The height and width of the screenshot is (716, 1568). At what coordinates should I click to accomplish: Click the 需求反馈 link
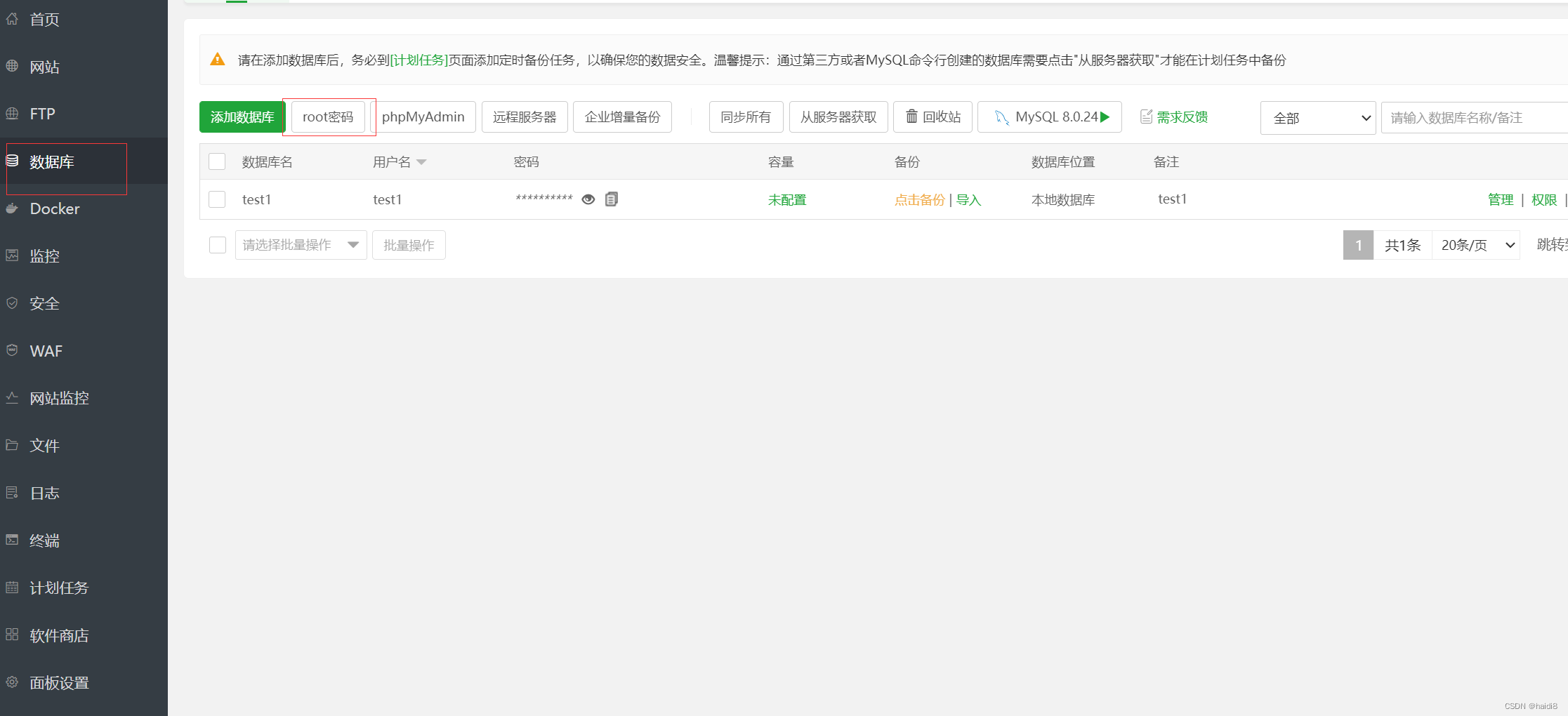coord(1182,117)
